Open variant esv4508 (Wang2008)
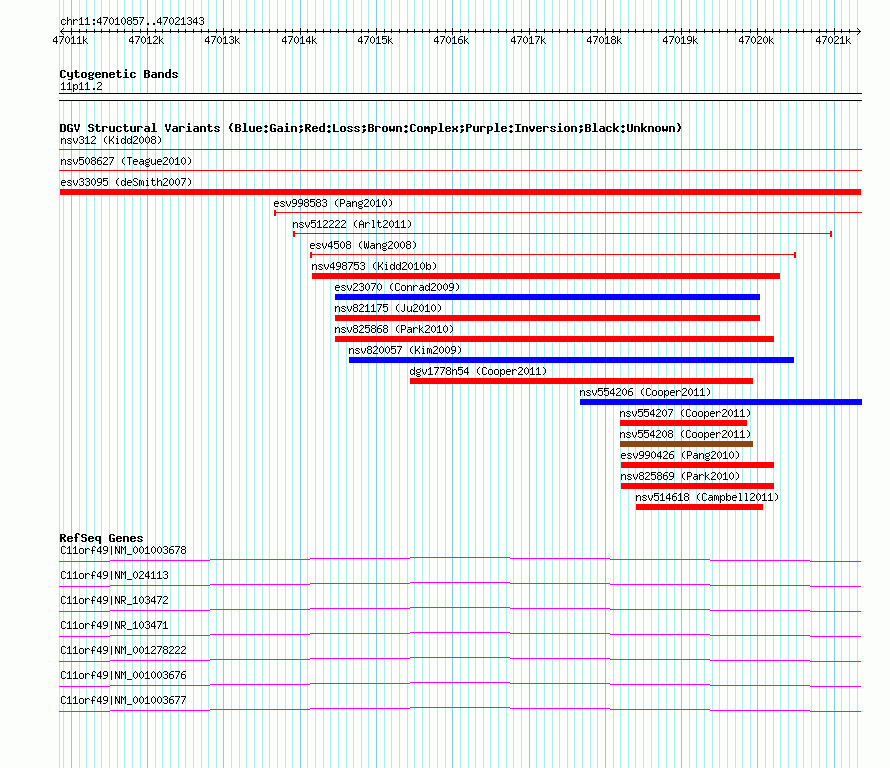Screen dimensions: 890x768 363,245
